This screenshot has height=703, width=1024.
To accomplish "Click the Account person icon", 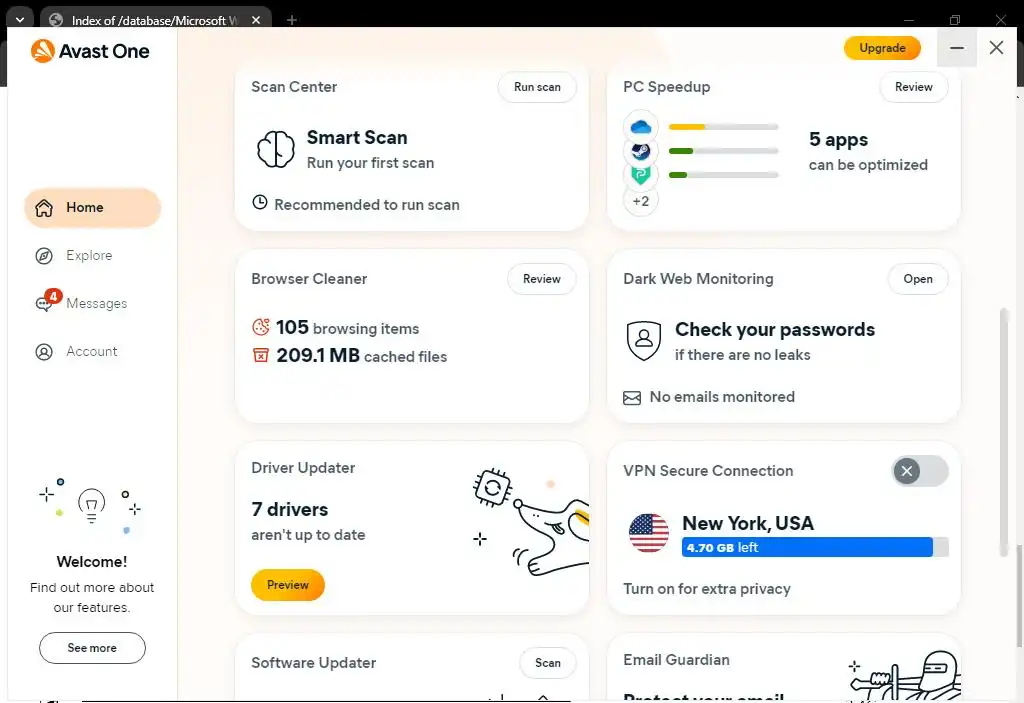I will pos(44,352).
